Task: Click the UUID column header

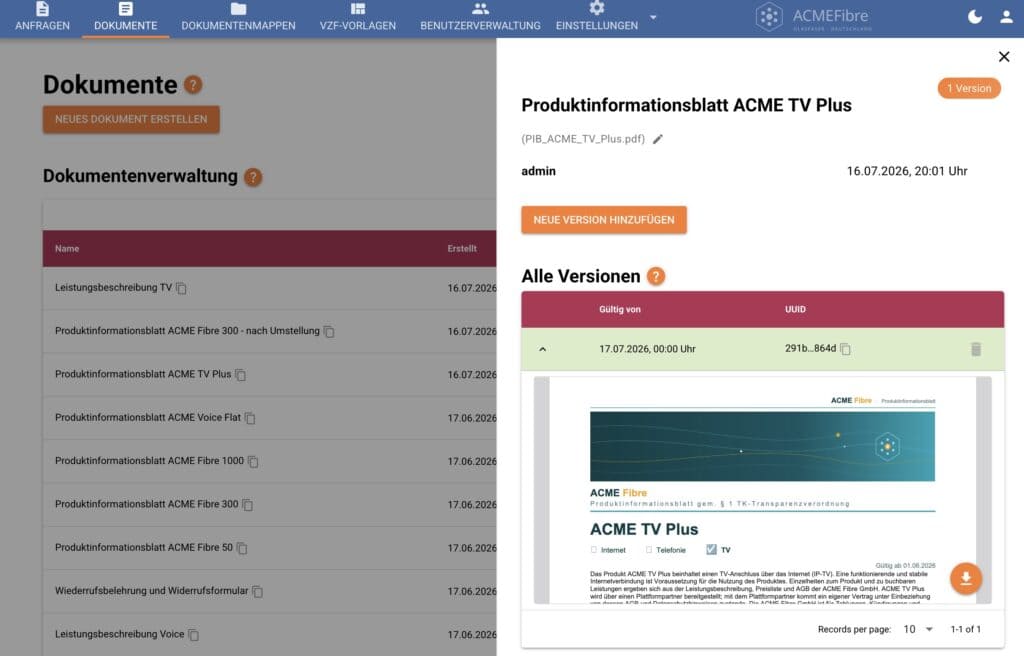Action: tap(795, 309)
